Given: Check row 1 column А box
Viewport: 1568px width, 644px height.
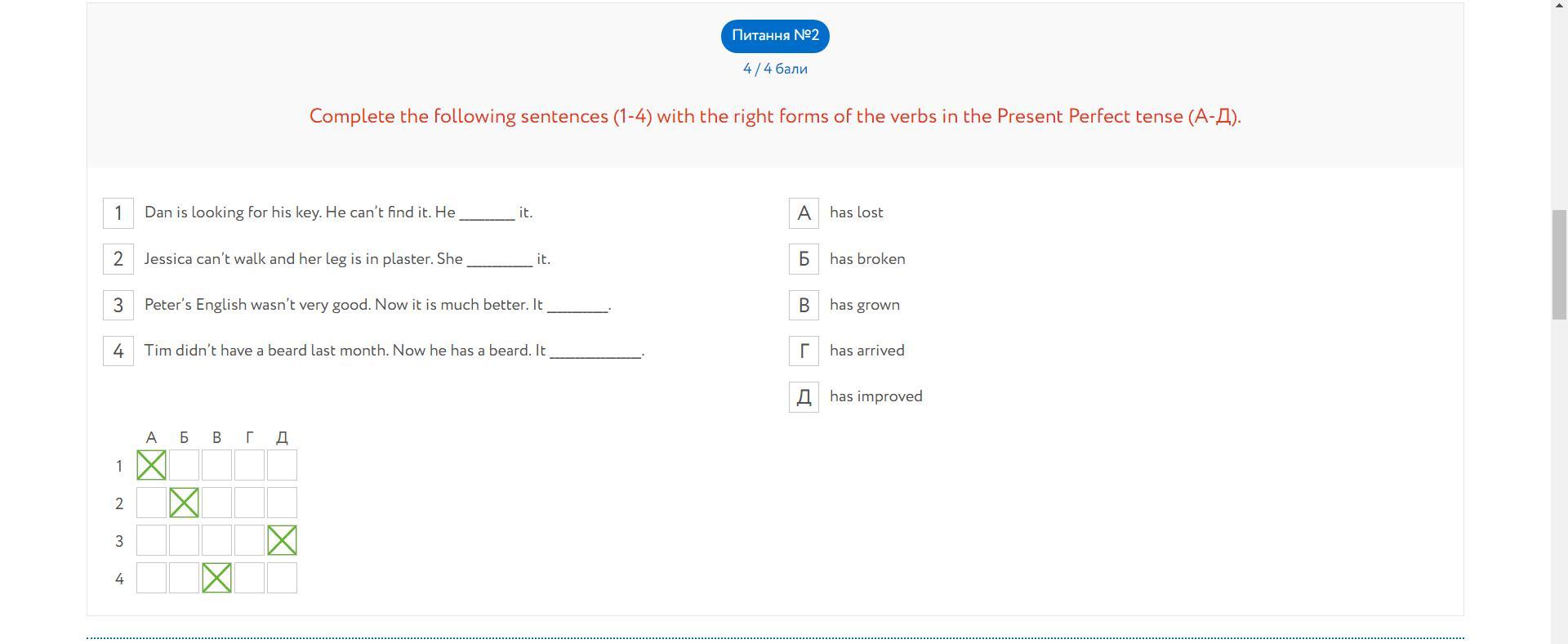Looking at the screenshot, I should (151, 466).
